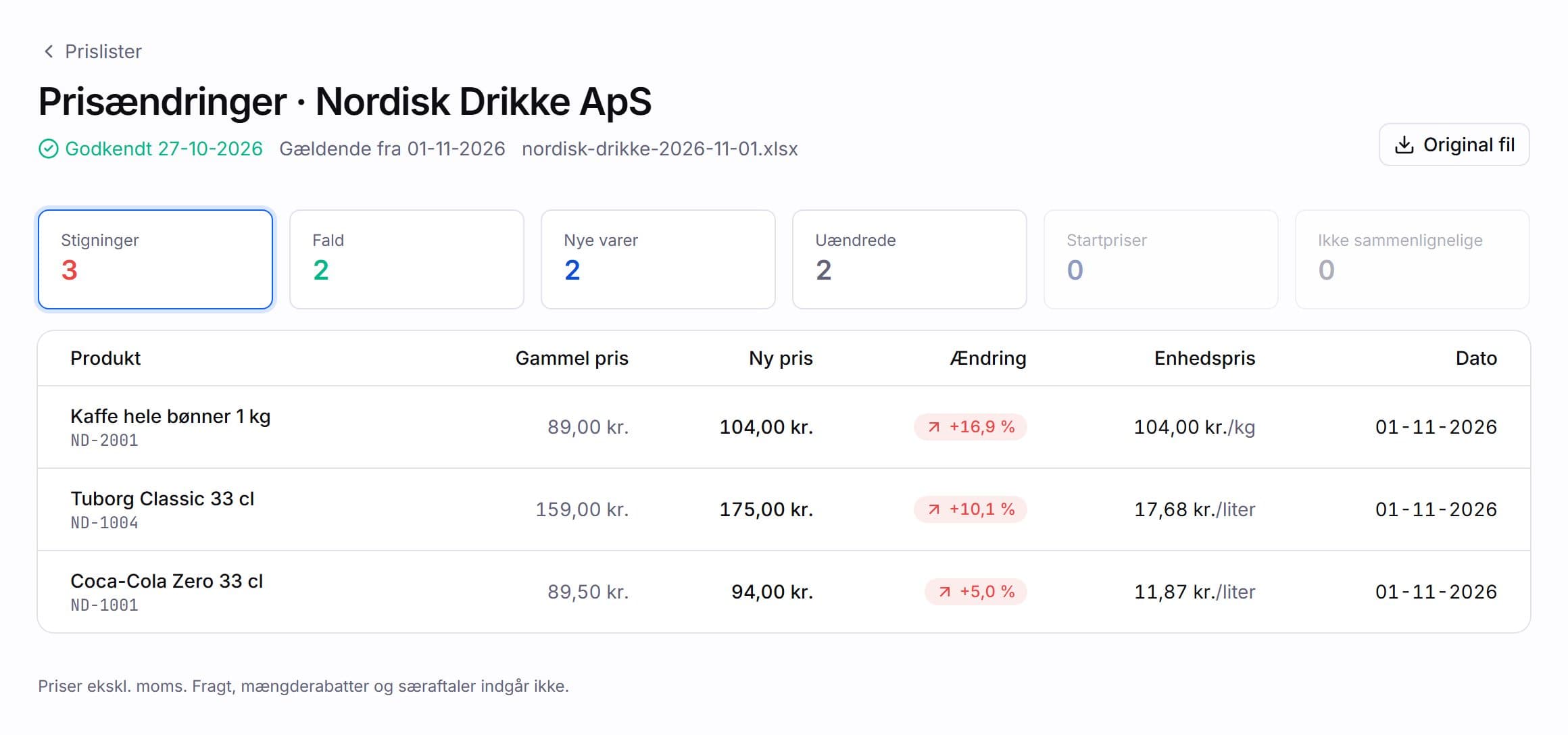The width and height of the screenshot is (1568, 735).
Task: Select the Nye varer filter card
Action: 658,259
